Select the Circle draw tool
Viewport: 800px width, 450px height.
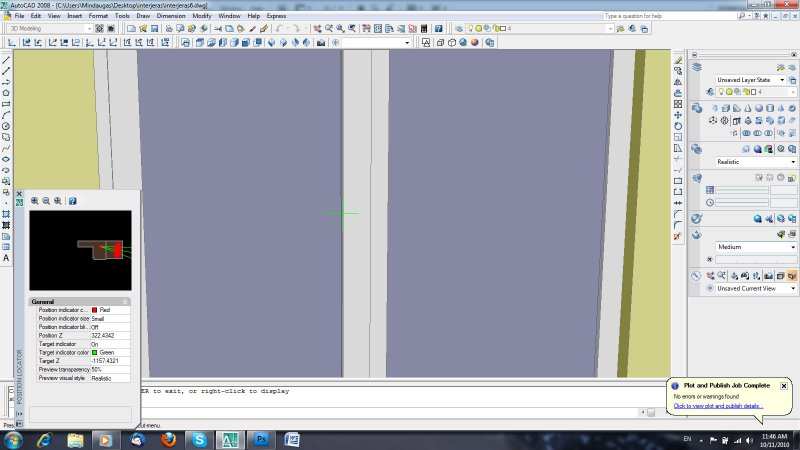[x=6, y=126]
